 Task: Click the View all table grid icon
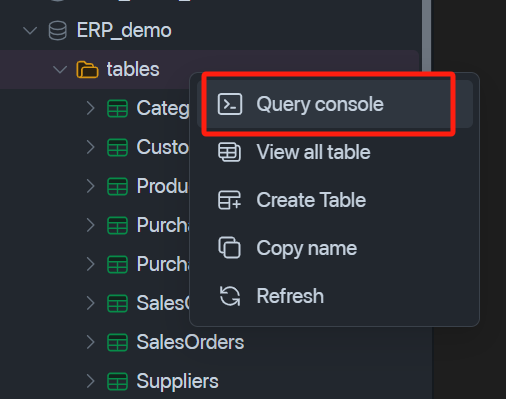(230, 152)
